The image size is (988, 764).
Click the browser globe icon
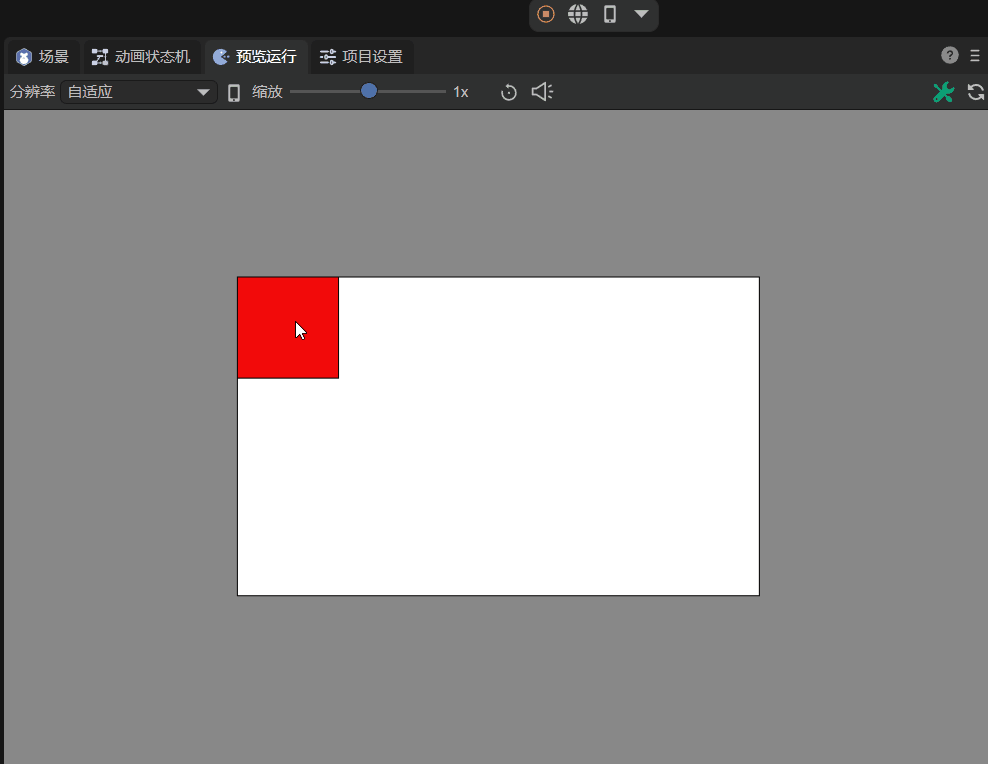tap(578, 14)
